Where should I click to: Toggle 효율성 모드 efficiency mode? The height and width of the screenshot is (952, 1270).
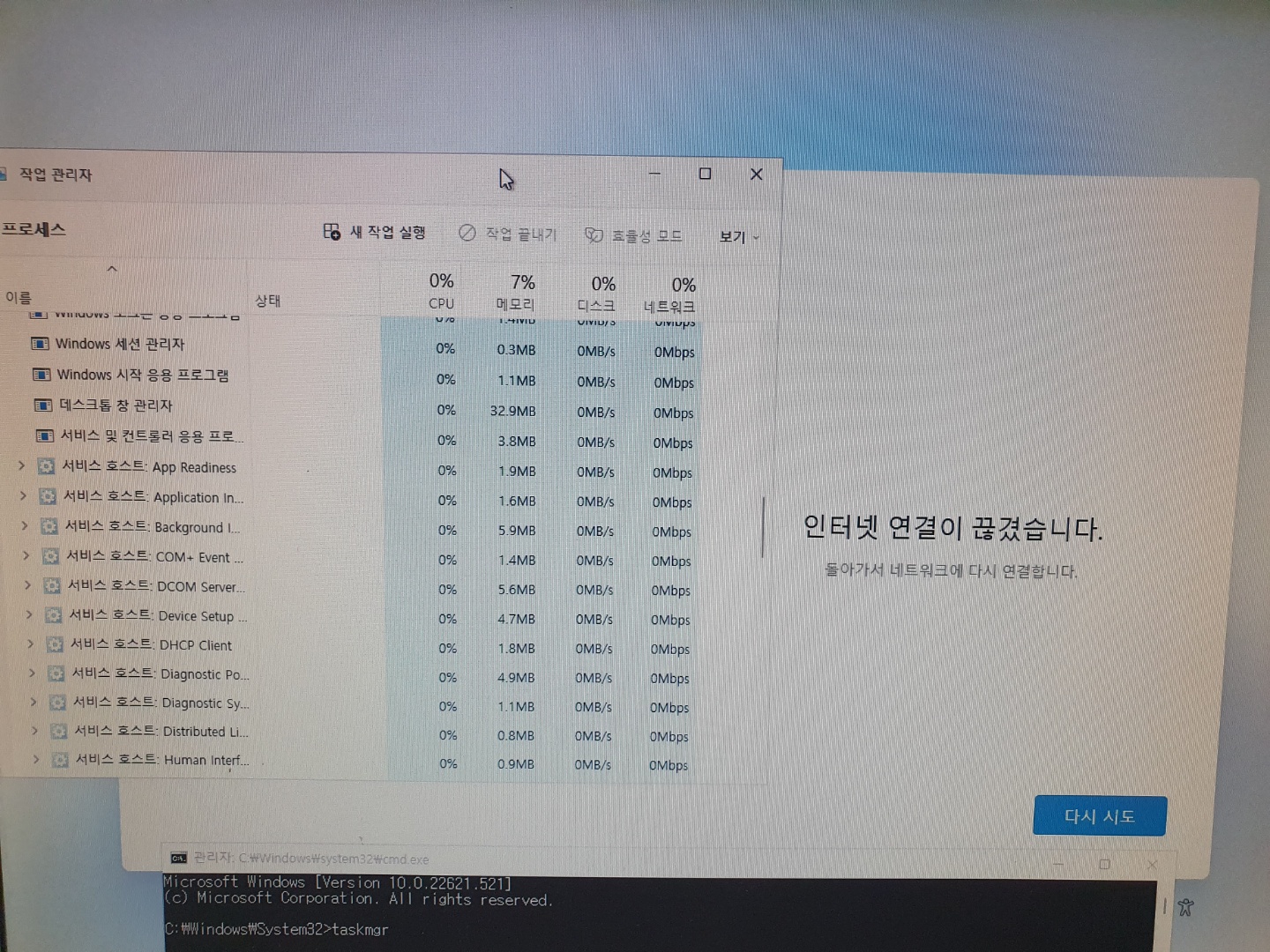coord(634,235)
